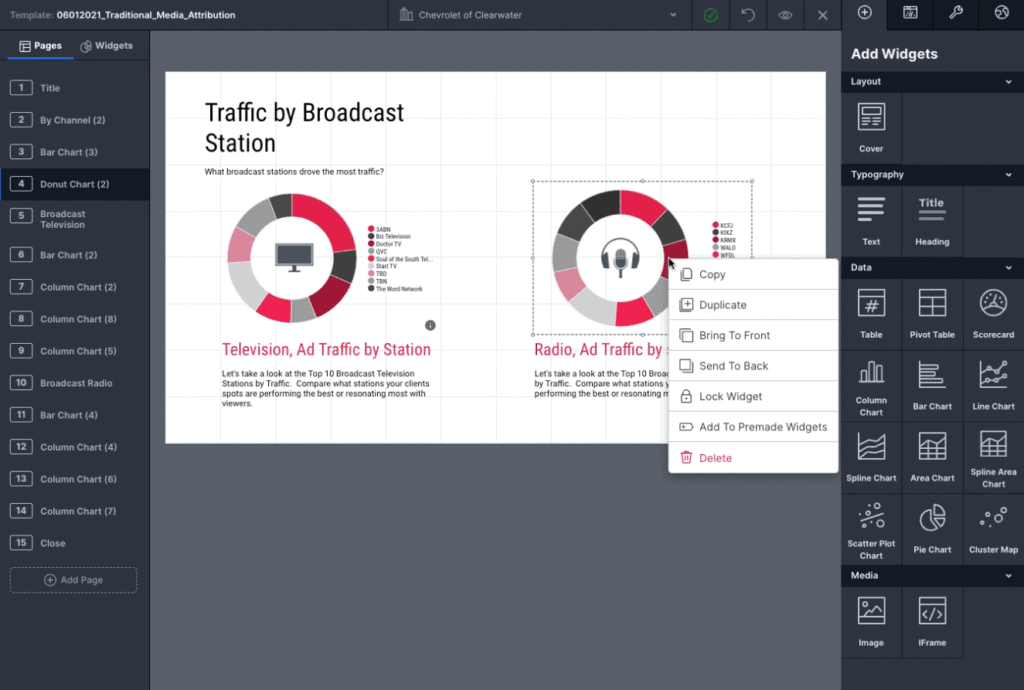The width and height of the screenshot is (1024, 690).
Task: Collapse the Media section
Action: pyautogui.click(x=1008, y=576)
